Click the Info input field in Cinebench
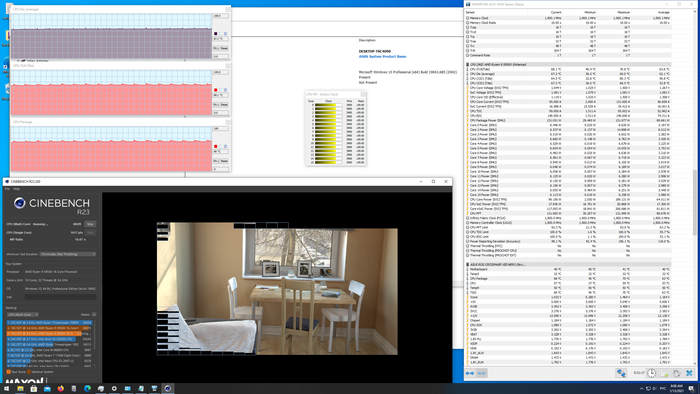Viewport: 700px width, 394px height. click(60, 297)
